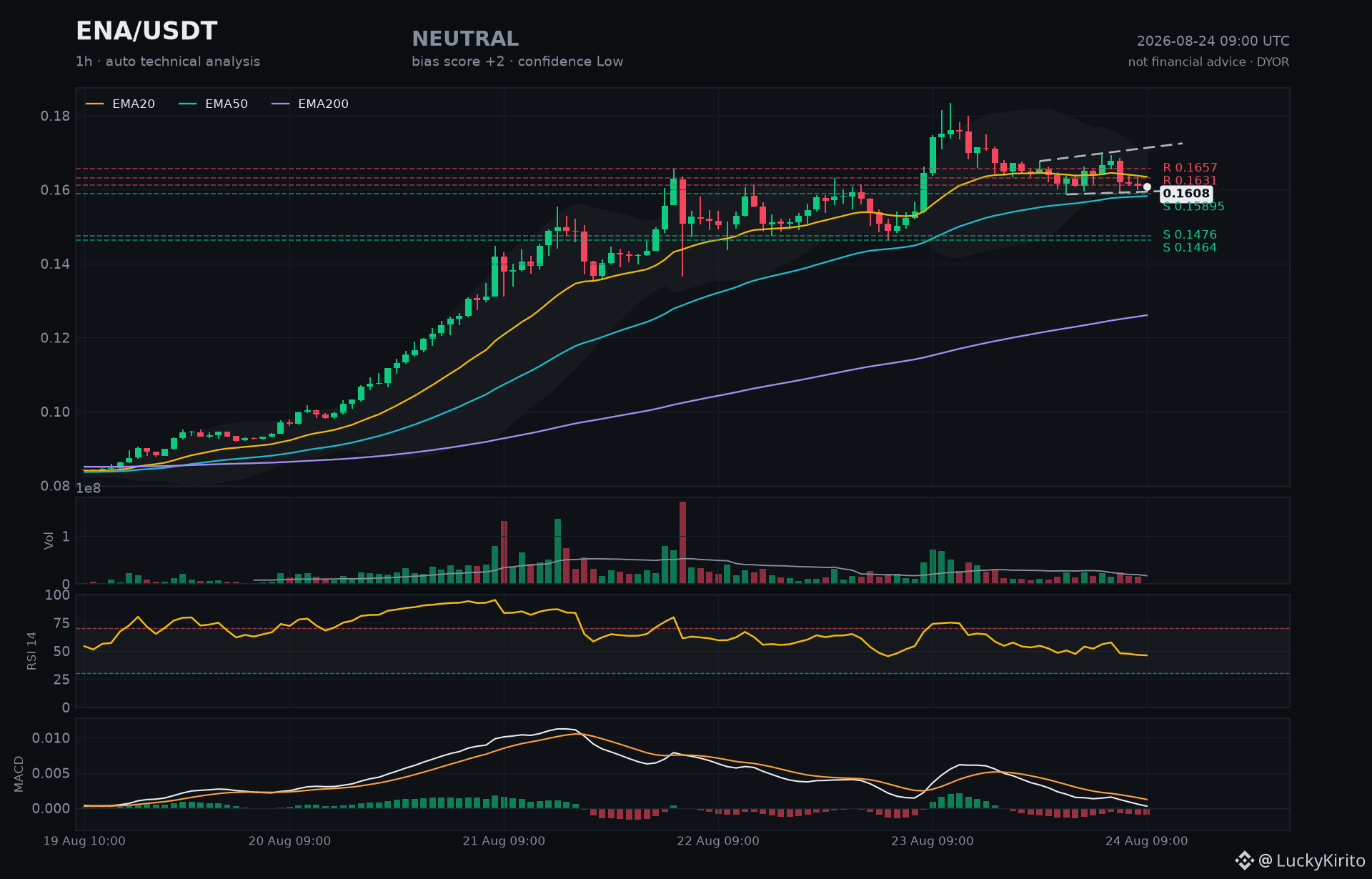Click the 24 Aug 09:00 time label

click(1147, 841)
